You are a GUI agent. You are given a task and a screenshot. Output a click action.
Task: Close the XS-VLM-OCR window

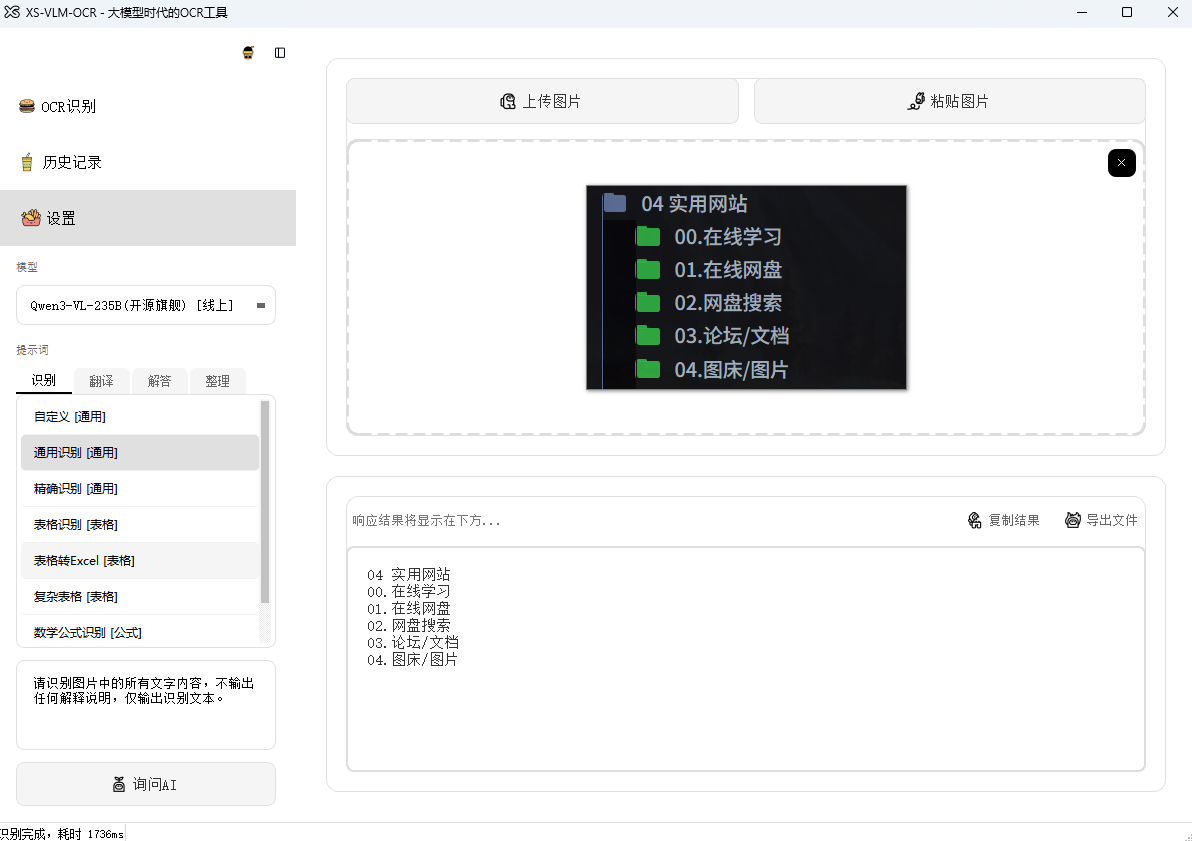click(x=1171, y=12)
